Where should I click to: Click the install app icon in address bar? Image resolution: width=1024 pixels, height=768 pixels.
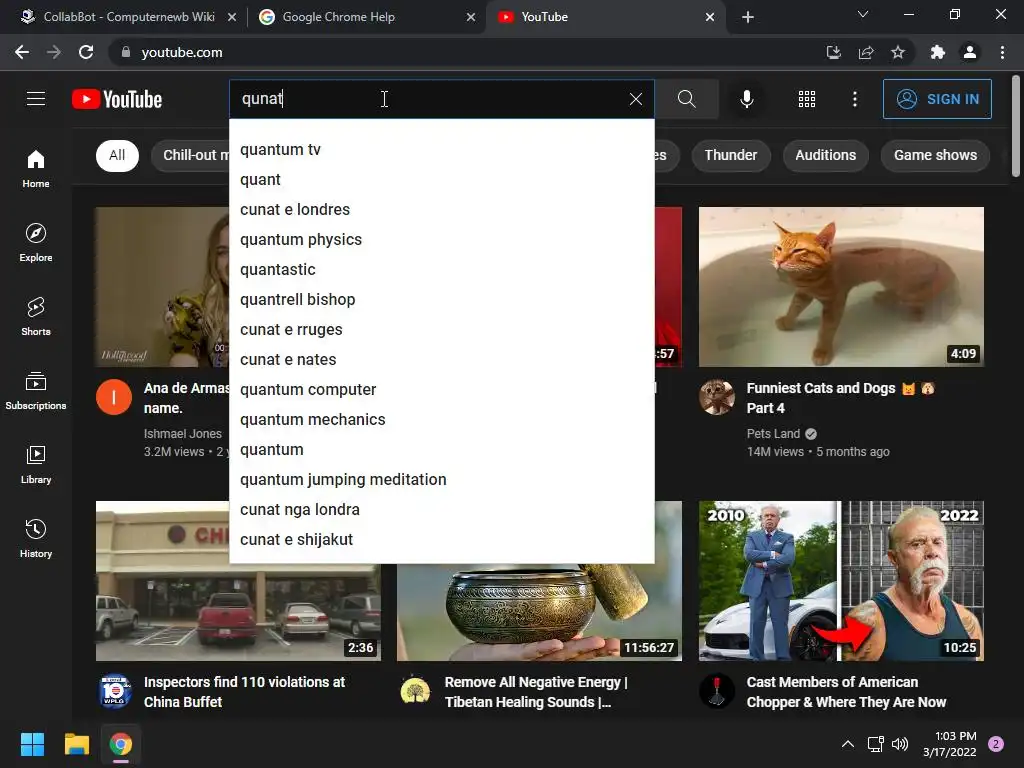(833, 52)
